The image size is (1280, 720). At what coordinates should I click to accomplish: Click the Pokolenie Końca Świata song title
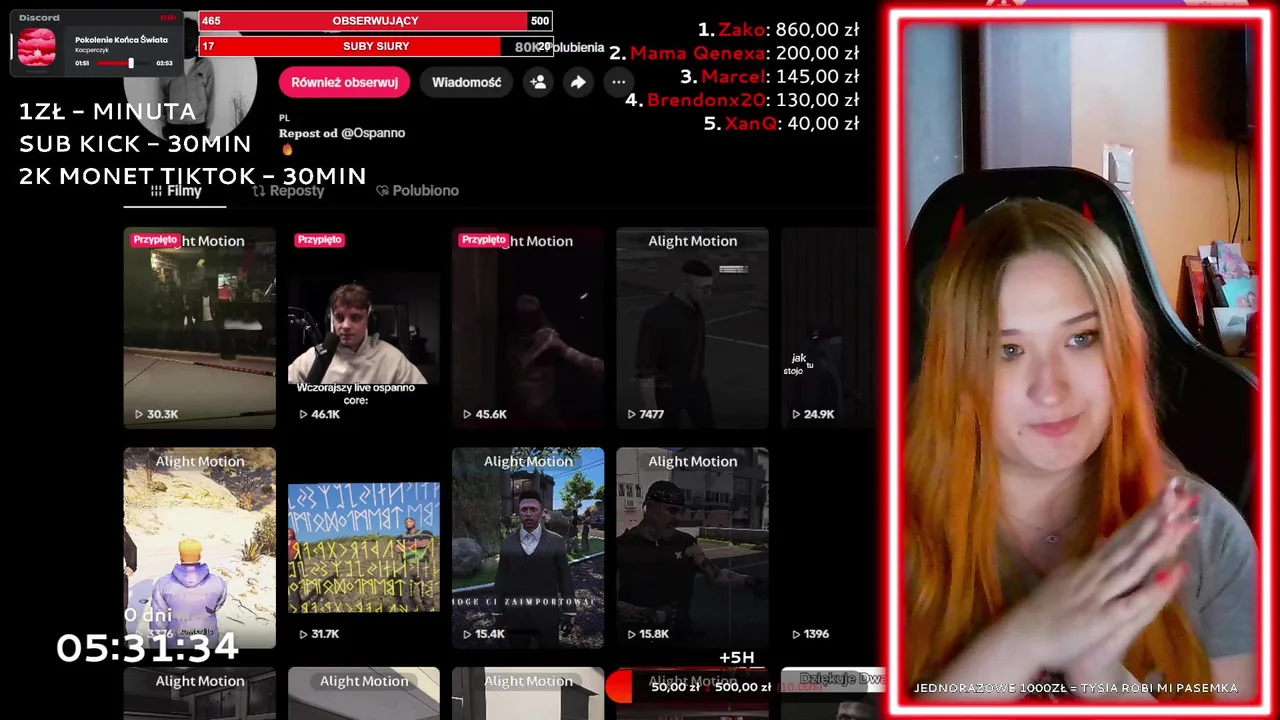click(x=121, y=40)
